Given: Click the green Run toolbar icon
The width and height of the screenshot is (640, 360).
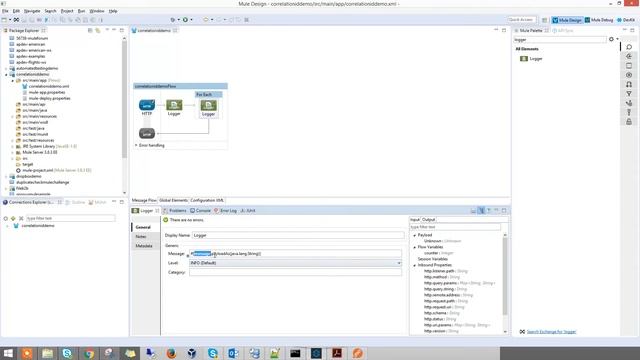Looking at the screenshot, I should (x=185, y=20).
